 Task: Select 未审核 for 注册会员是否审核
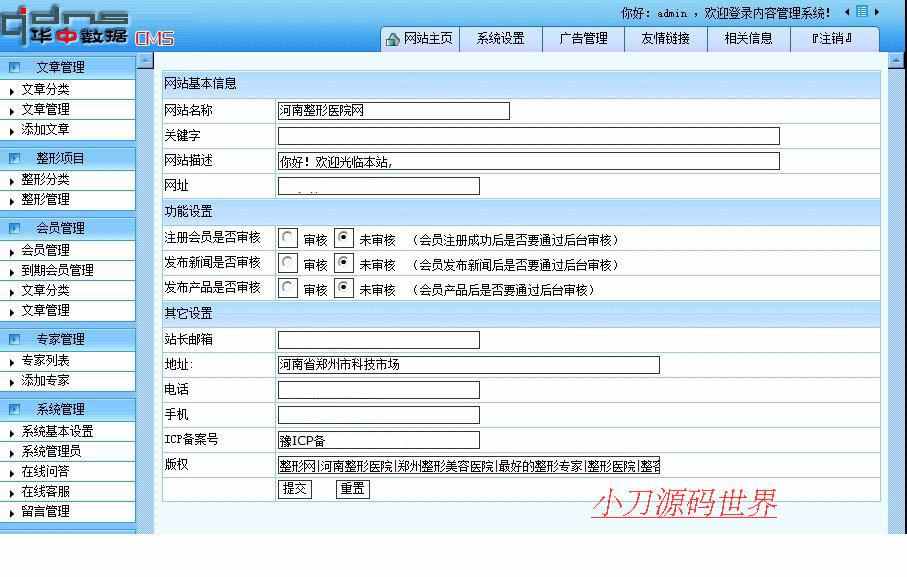(344, 238)
